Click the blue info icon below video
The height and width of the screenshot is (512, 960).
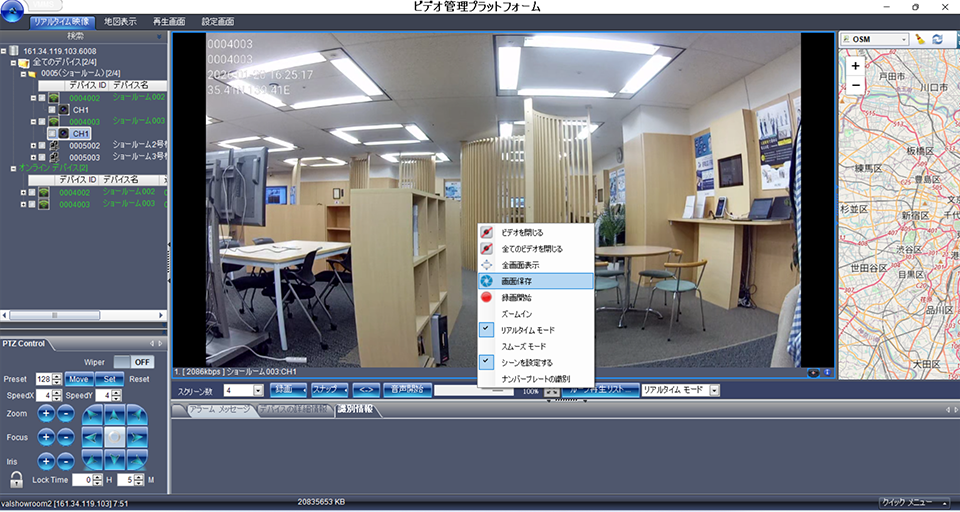827,372
